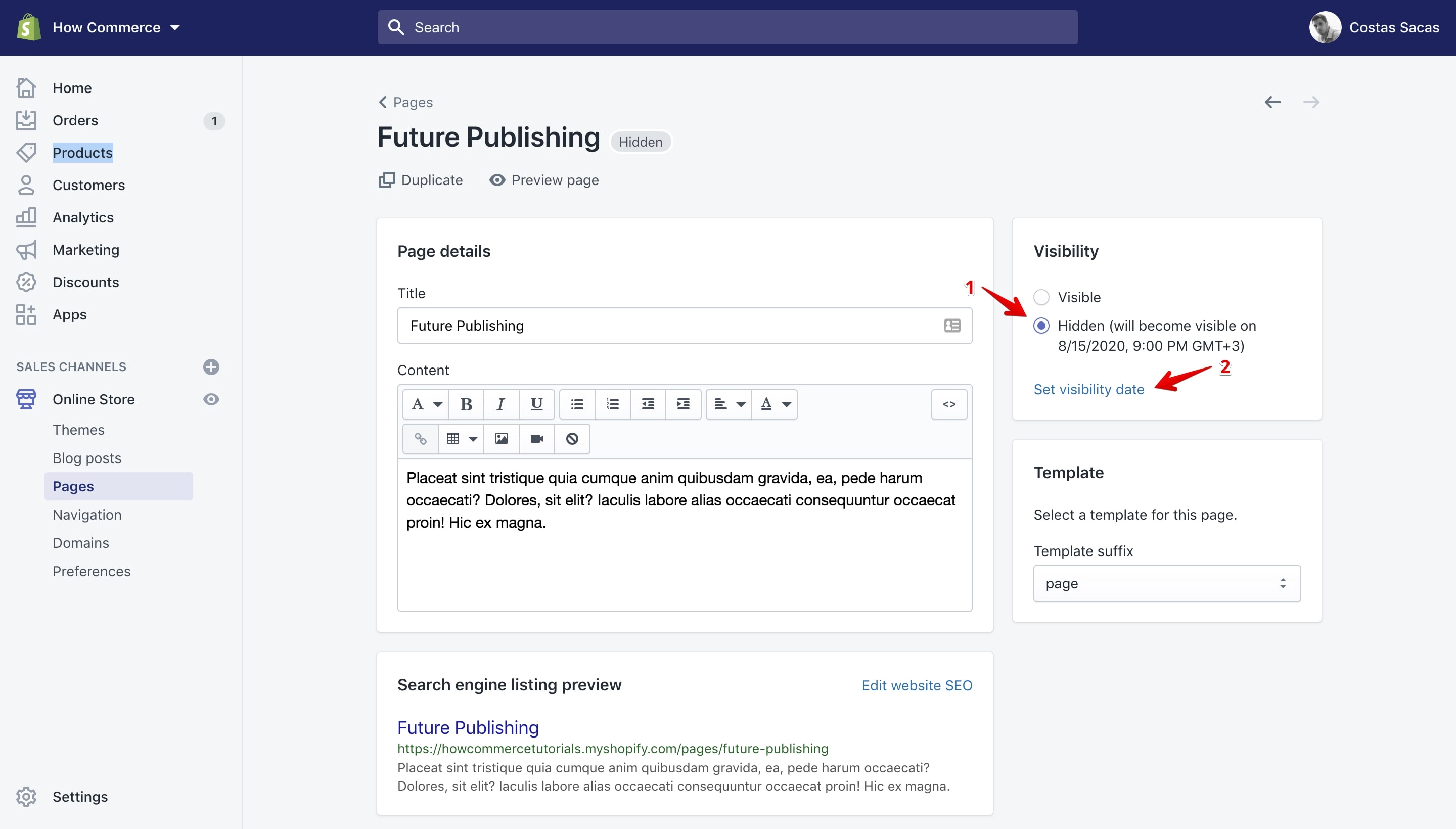Focus the top Search field

[x=727, y=27]
